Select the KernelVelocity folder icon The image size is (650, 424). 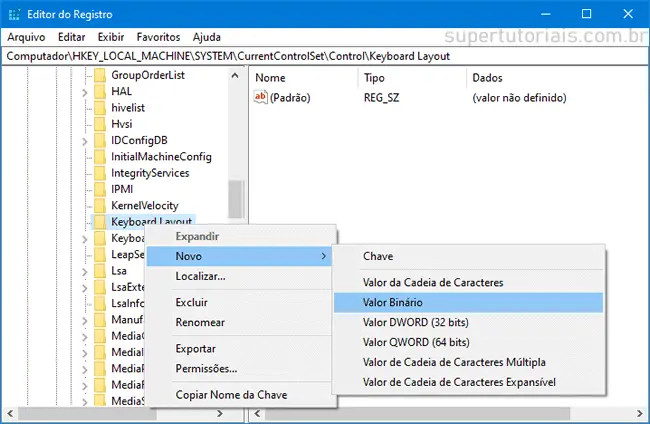[x=100, y=205]
